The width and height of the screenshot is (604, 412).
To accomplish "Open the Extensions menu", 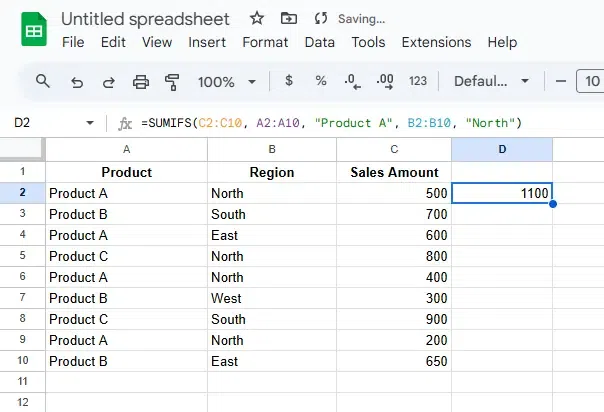I will 436,42.
